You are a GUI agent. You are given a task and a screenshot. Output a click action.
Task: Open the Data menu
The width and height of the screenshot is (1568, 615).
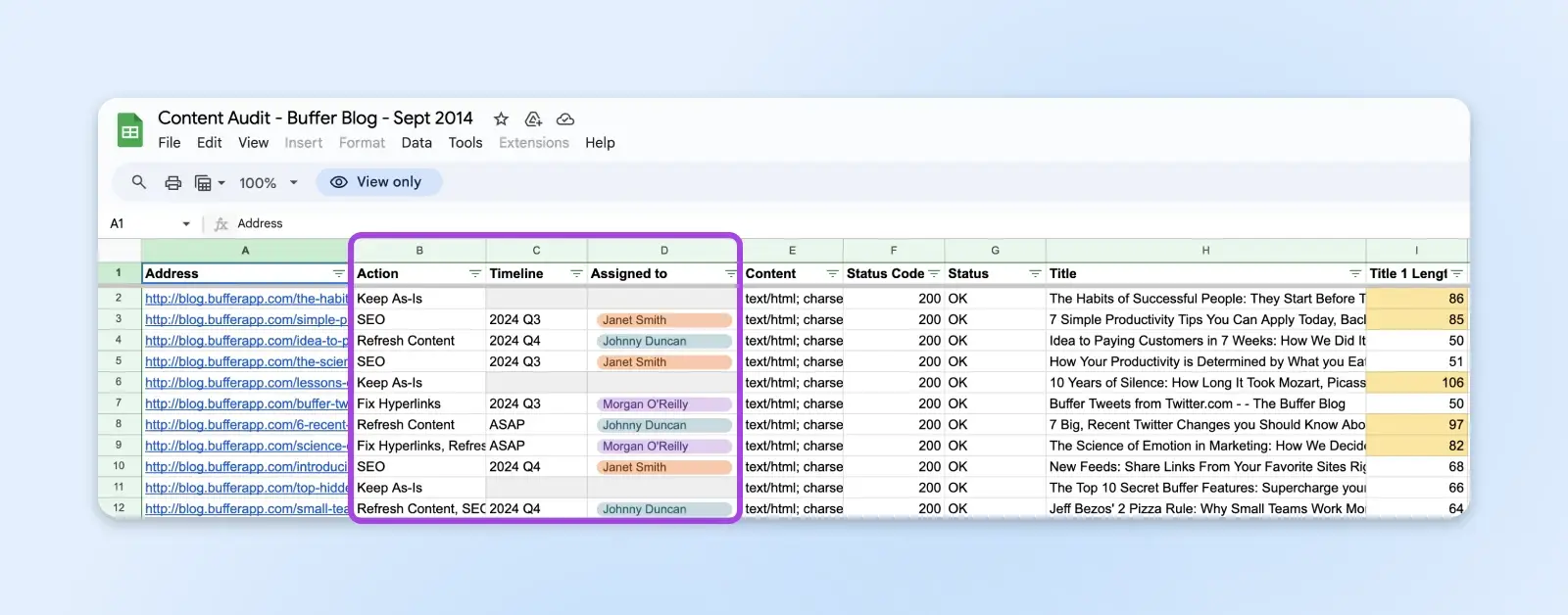(x=416, y=143)
